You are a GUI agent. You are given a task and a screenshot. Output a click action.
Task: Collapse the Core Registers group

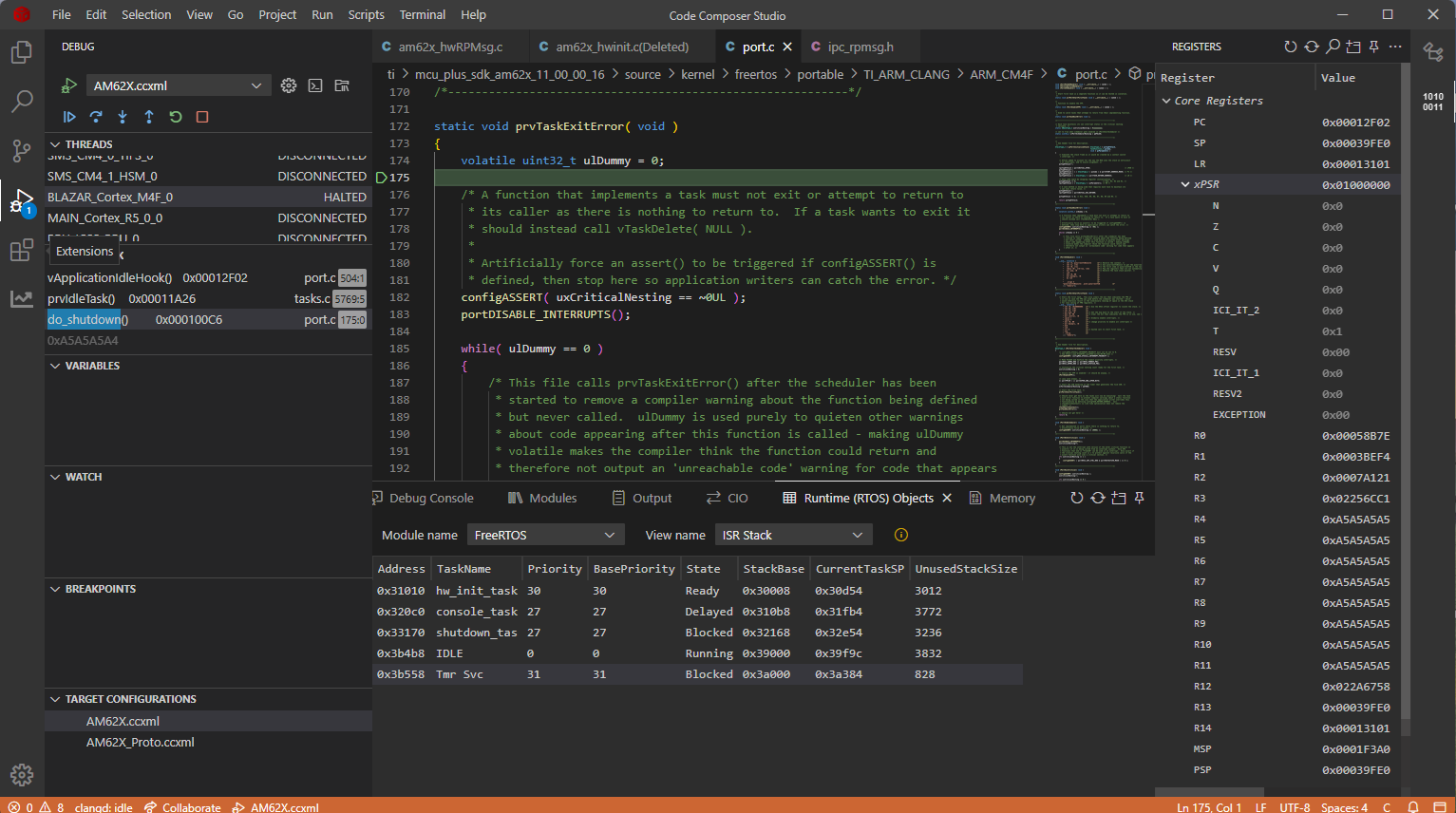pyautogui.click(x=1167, y=101)
